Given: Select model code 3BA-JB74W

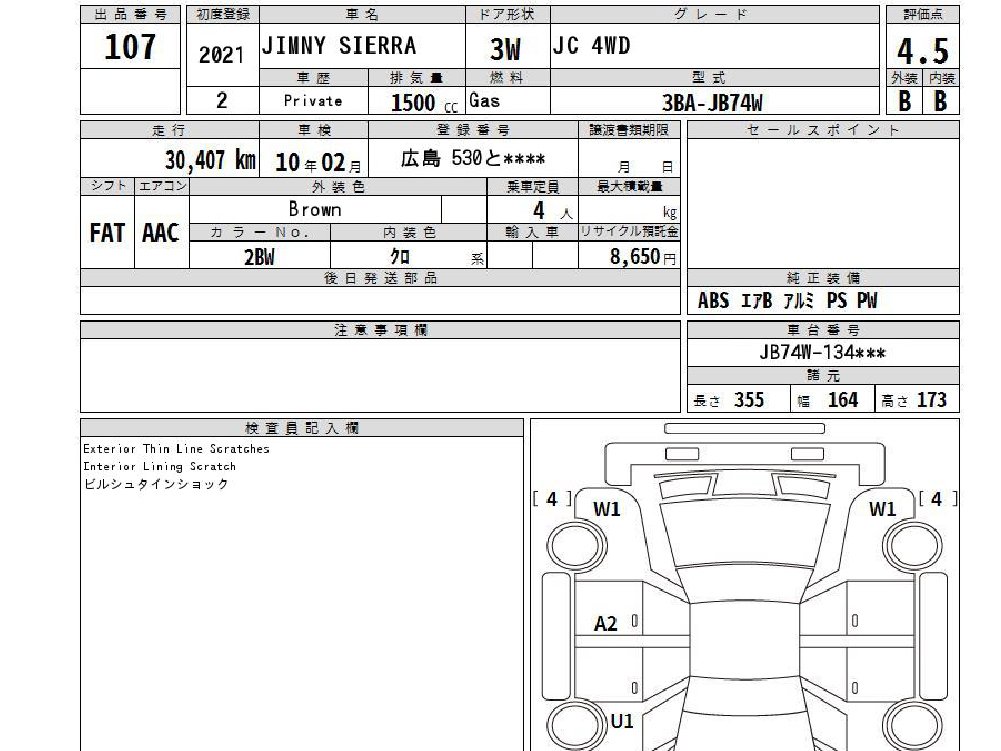Looking at the screenshot, I should point(712,103).
